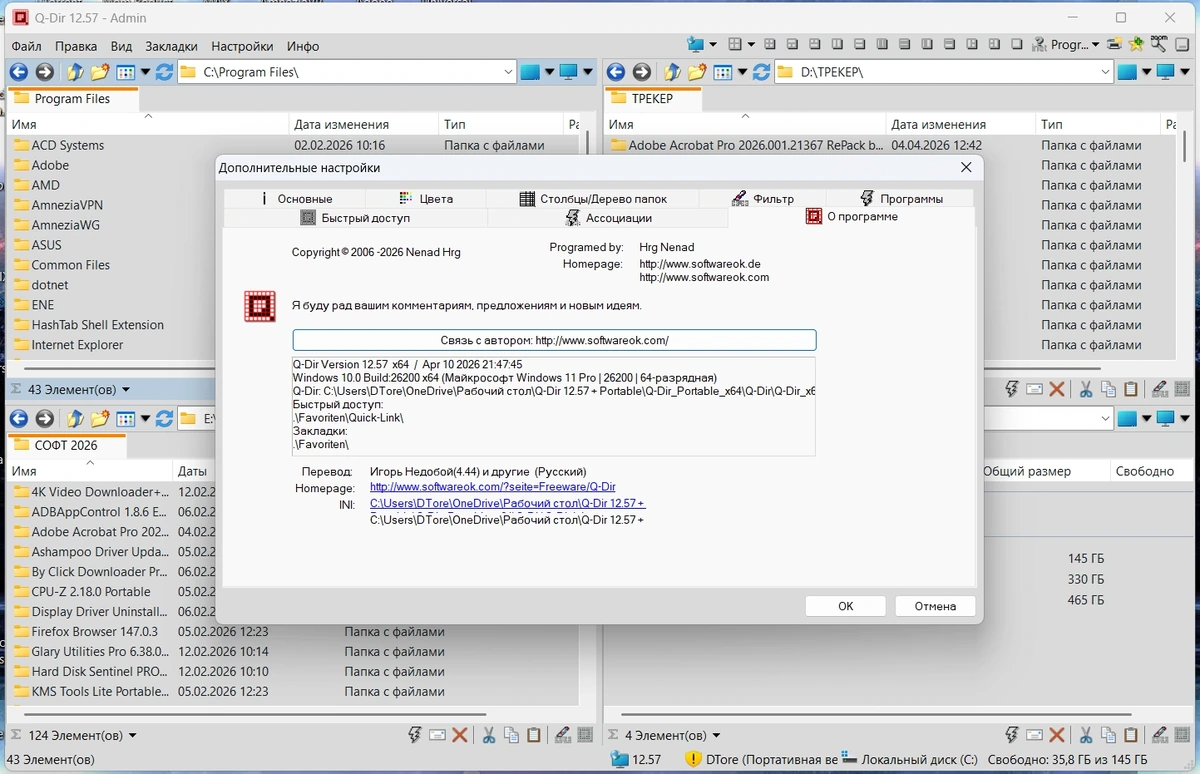Open the Program Files path dropdown
Viewport: 1200px width, 774px height.
tap(508, 72)
